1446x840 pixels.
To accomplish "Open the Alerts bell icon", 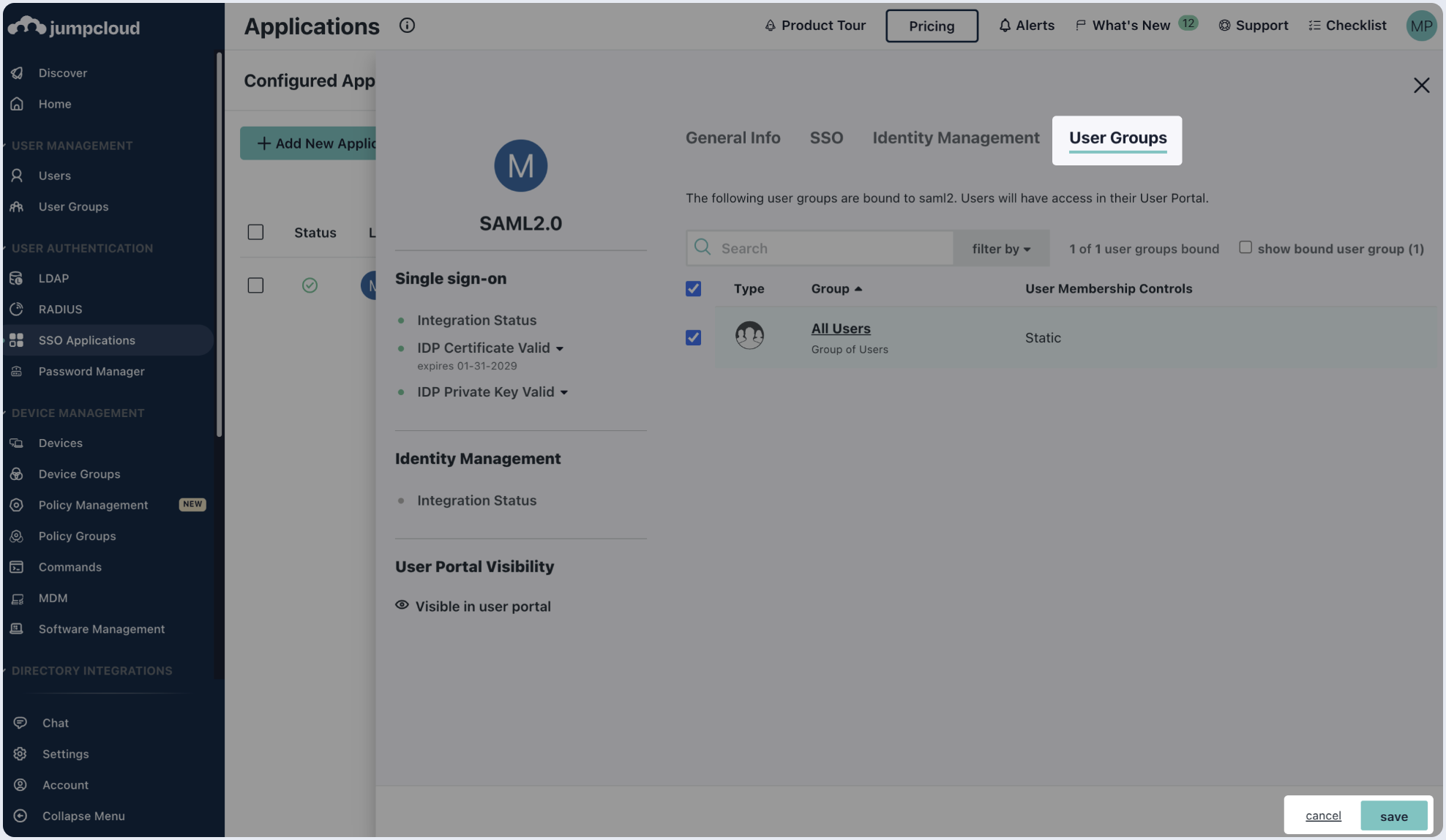I will coord(1005,26).
